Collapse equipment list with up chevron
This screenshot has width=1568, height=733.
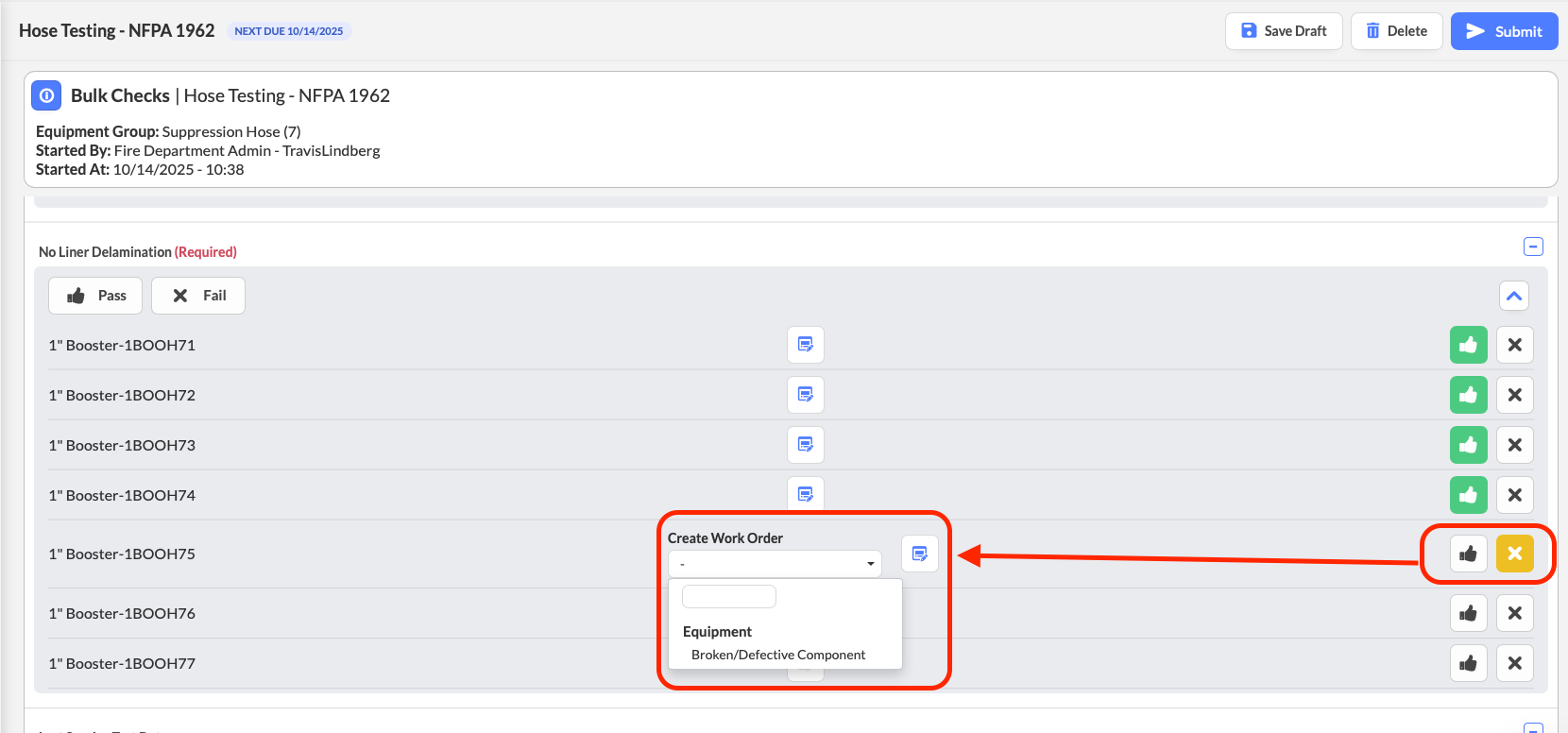pos(1513,296)
